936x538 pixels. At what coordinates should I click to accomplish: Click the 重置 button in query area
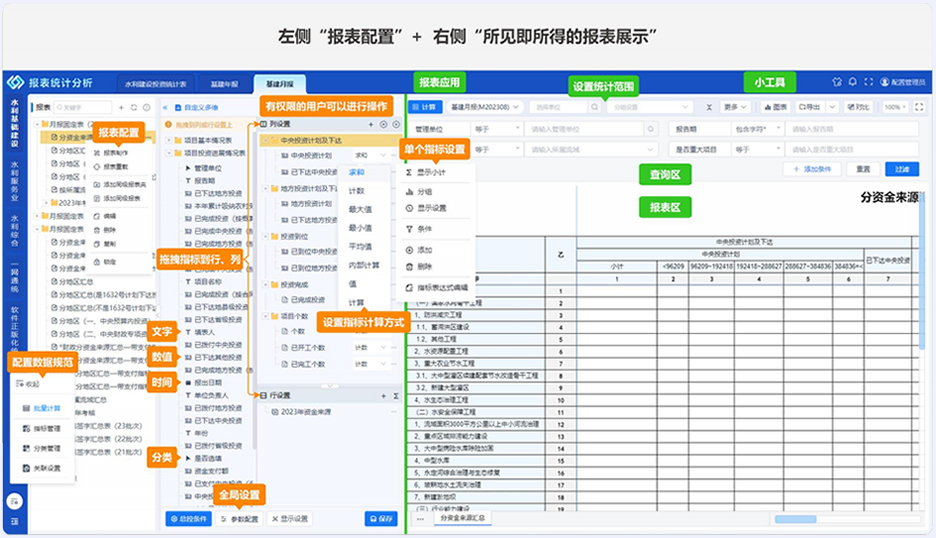pyautogui.click(x=864, y=169)
